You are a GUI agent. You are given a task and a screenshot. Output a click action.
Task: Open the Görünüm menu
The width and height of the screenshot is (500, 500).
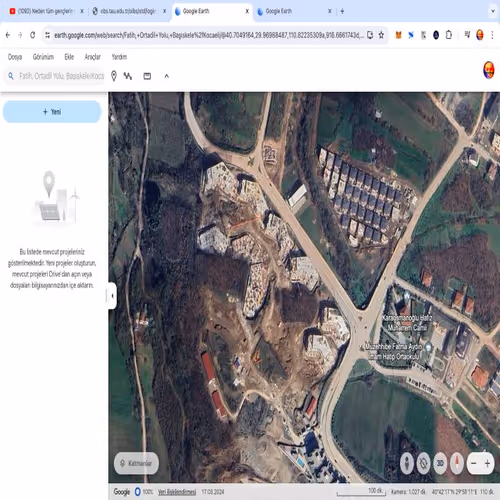coord(43,57)
